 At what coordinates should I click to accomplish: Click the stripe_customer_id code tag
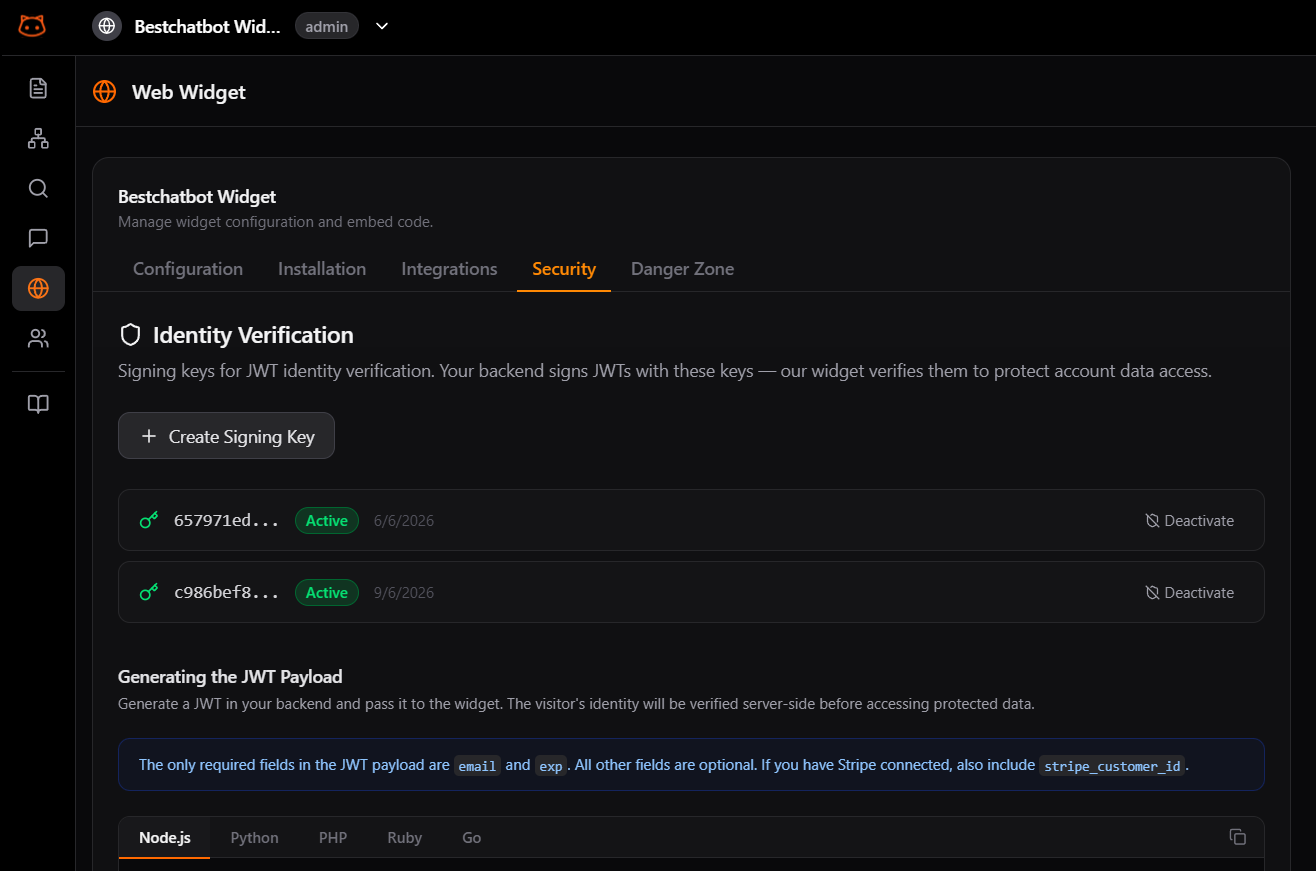pyautogui.click(x=1112, y=766)
